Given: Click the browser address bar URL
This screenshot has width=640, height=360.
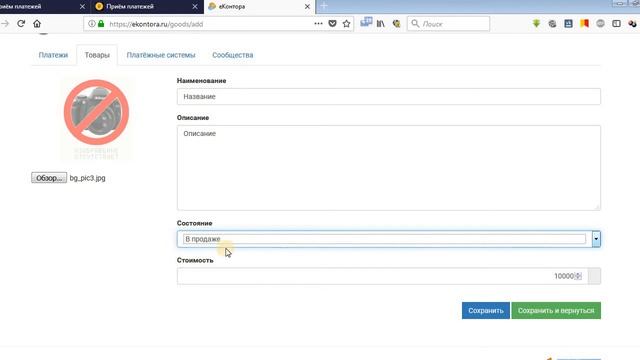Looking at the screenshot, I should point(156,24).
